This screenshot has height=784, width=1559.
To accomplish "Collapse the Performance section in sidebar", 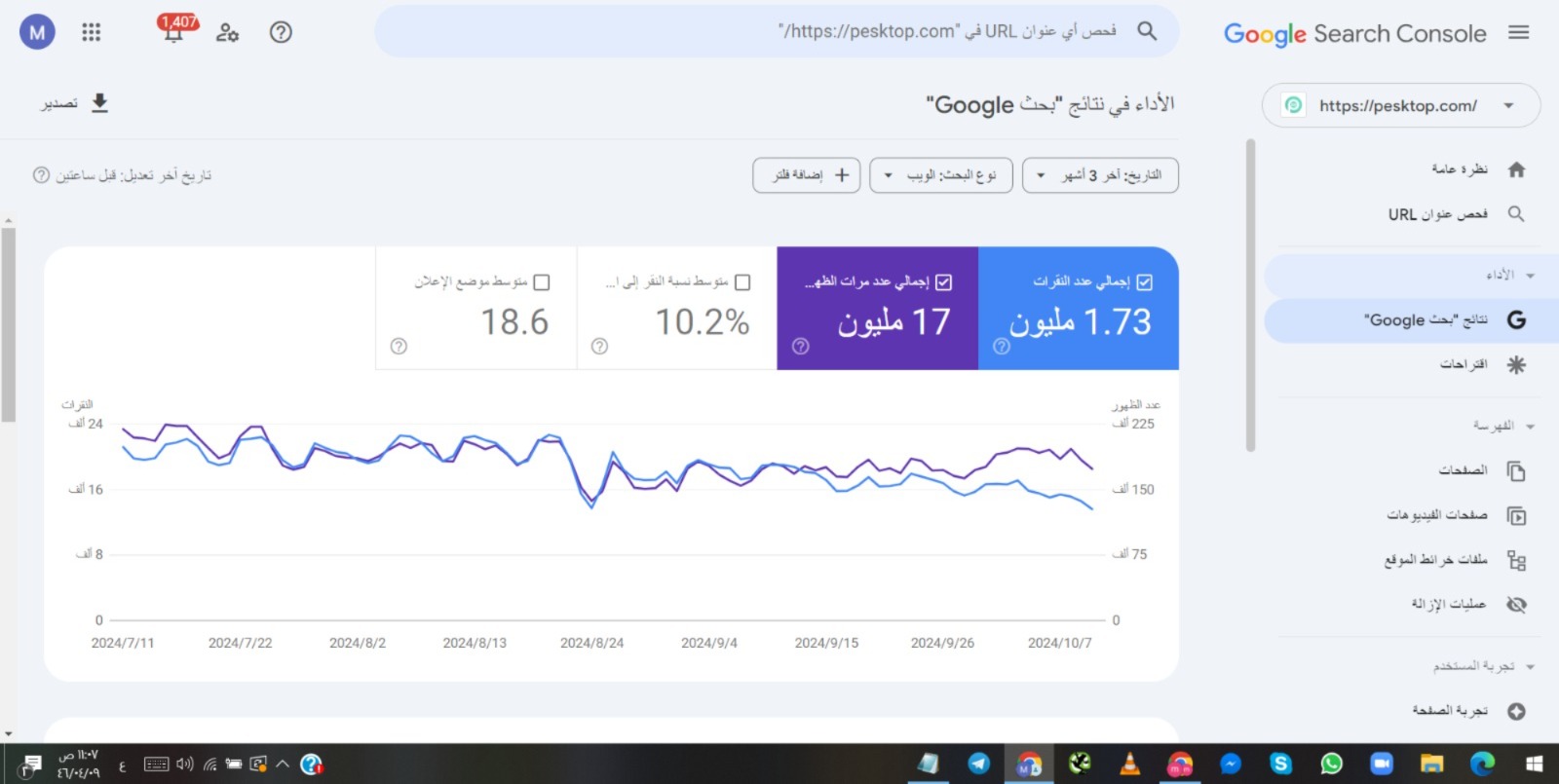I will coord(1530,276).
